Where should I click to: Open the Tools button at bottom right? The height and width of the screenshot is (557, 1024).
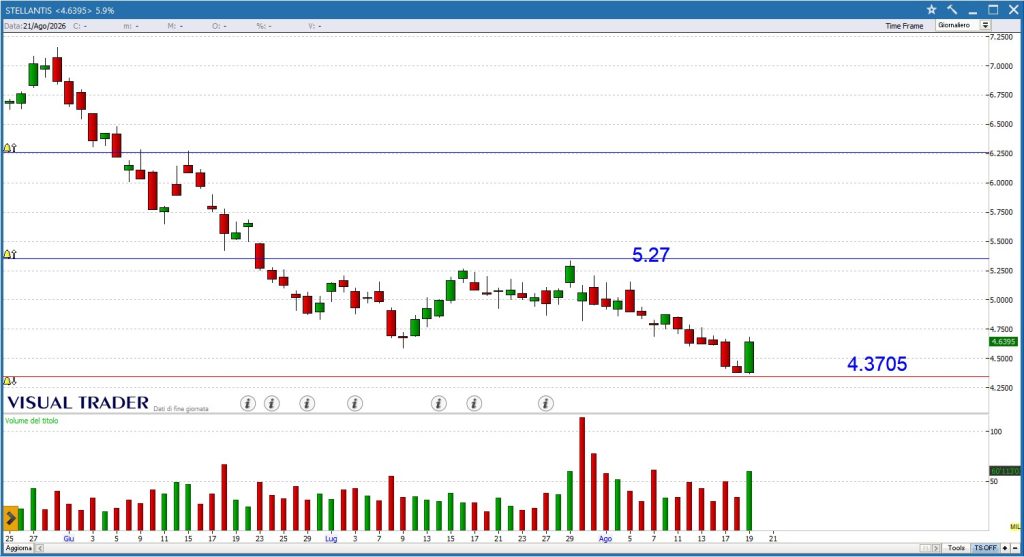(x=956, y=548)
